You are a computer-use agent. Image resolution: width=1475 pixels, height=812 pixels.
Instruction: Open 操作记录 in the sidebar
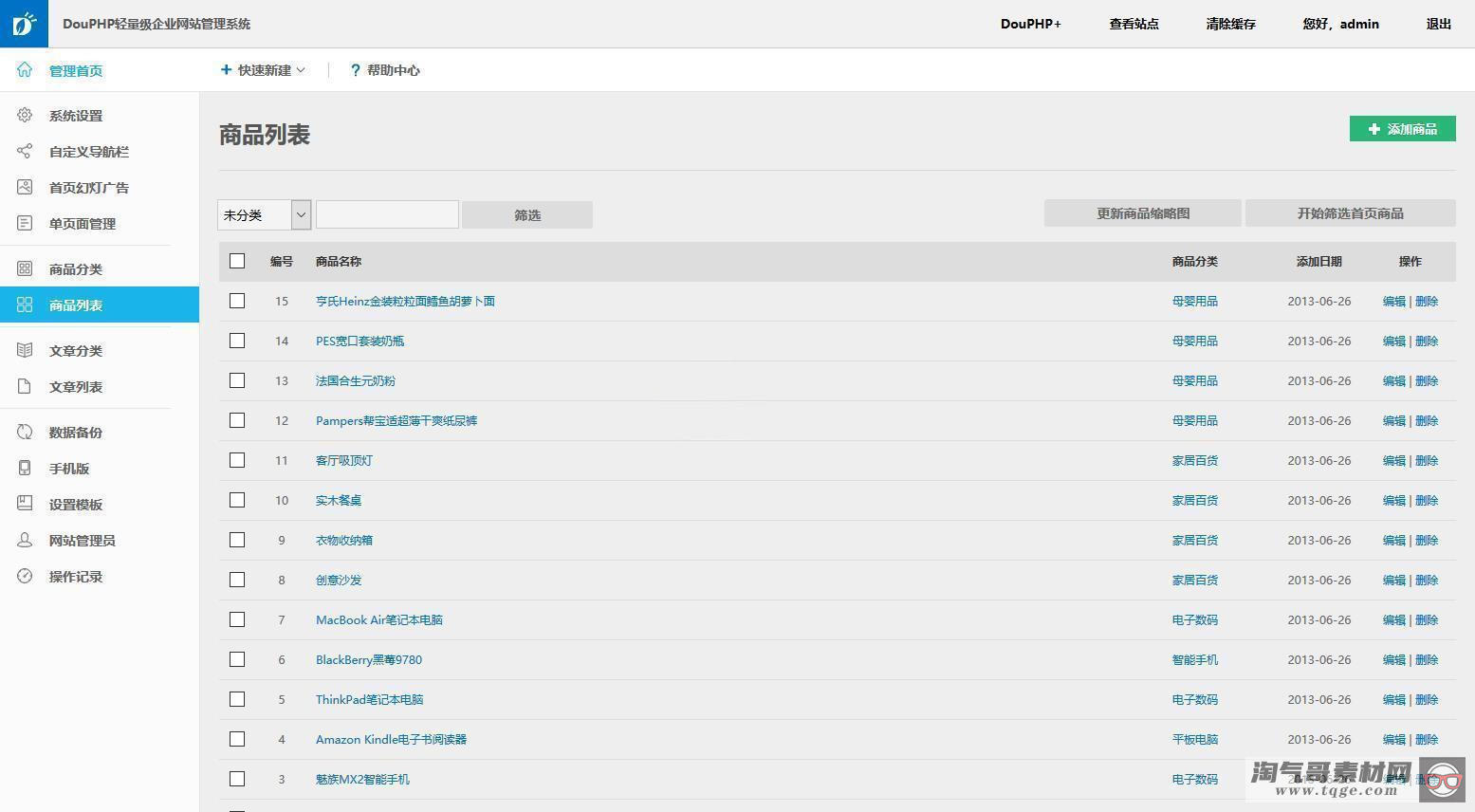coord(76,577)
